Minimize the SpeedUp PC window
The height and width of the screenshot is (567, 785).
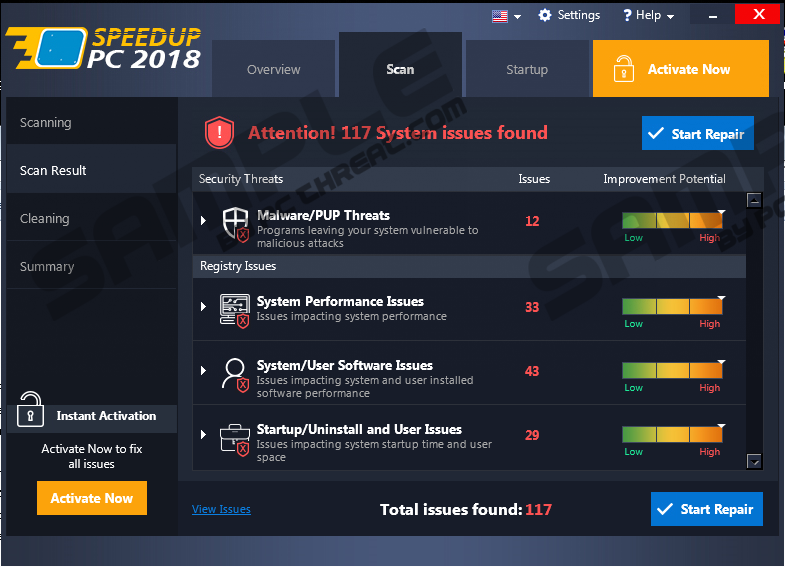point(713,15)
